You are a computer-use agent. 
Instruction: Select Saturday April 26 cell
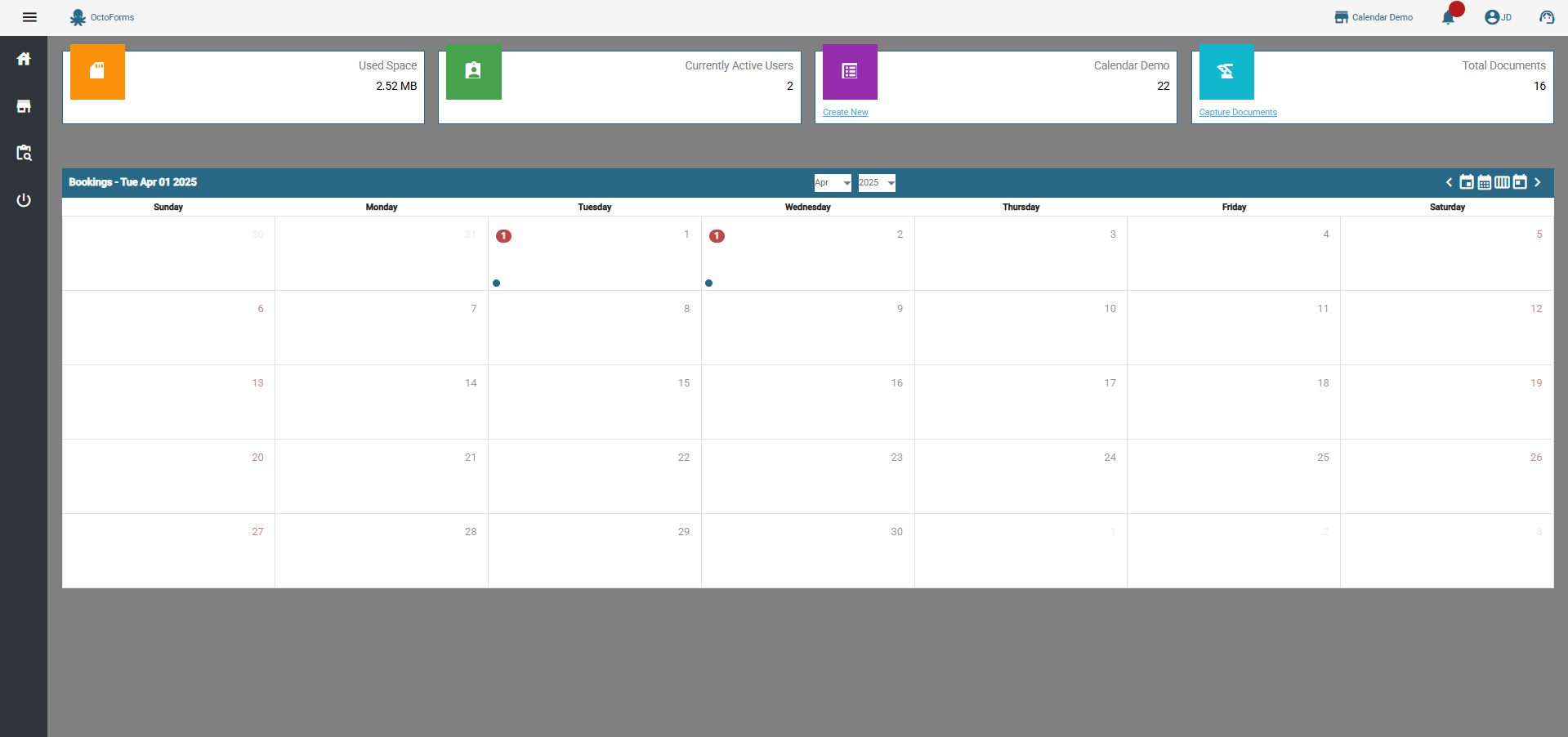point(1447,476)
